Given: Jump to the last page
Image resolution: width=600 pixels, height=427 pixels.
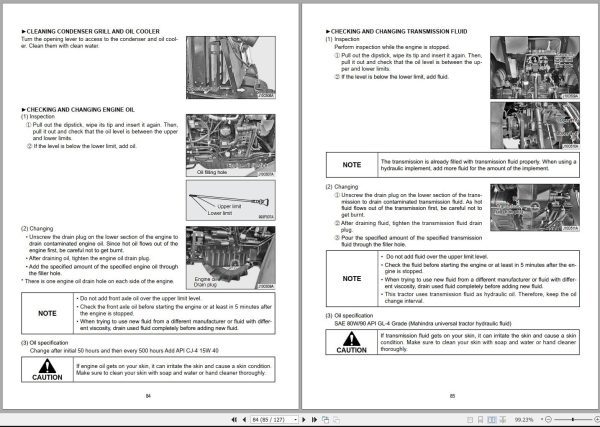Looking at the screenshot, I should pos(315,420).
